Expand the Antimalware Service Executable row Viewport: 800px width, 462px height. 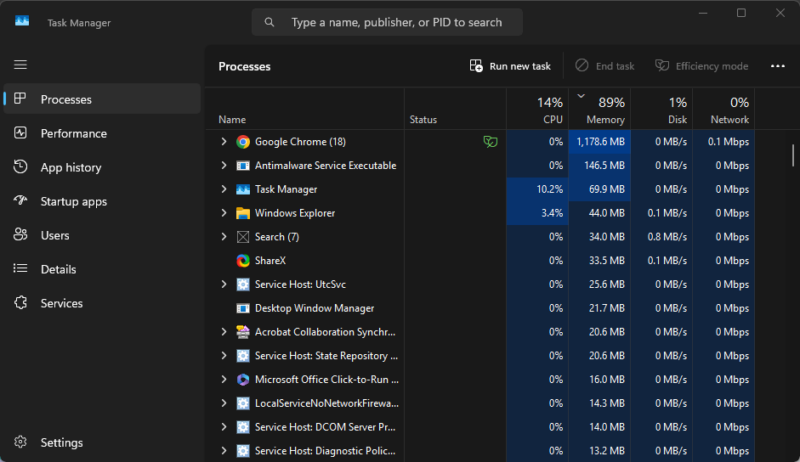[x=223, y=165]
